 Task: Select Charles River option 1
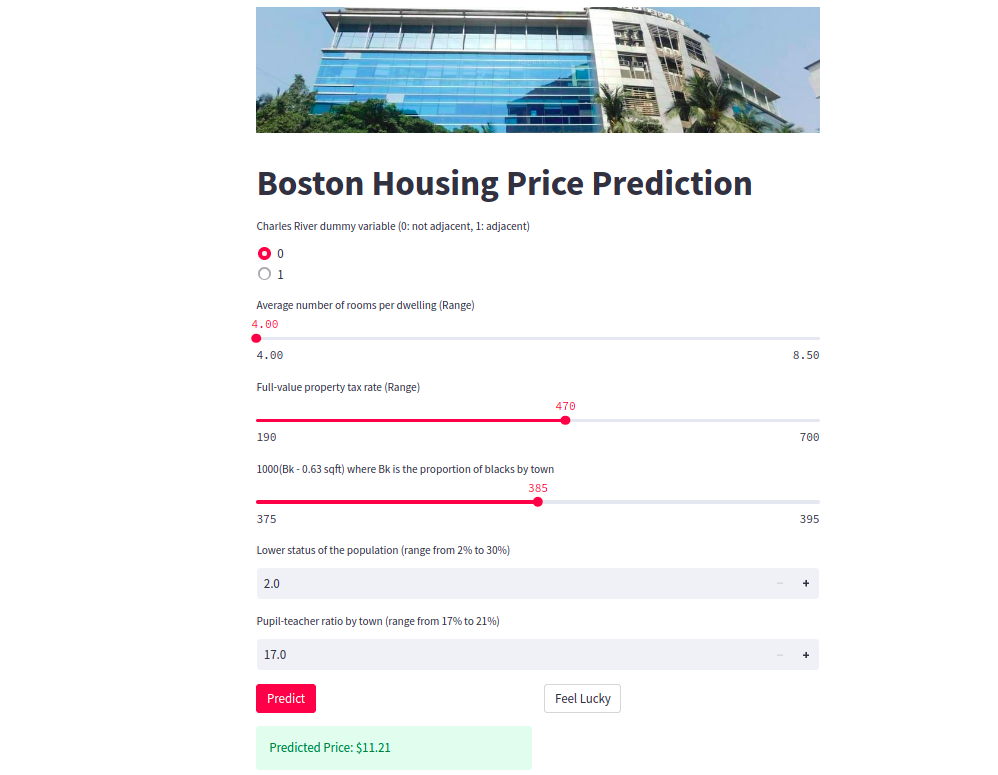pyautogui.click(x=264, y=274)
